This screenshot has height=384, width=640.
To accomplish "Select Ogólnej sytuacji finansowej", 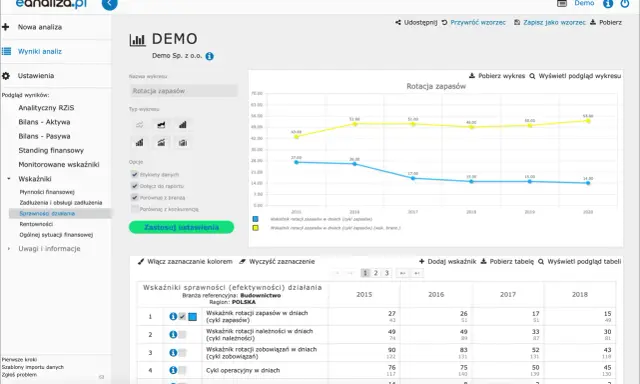I will (56, 235).
